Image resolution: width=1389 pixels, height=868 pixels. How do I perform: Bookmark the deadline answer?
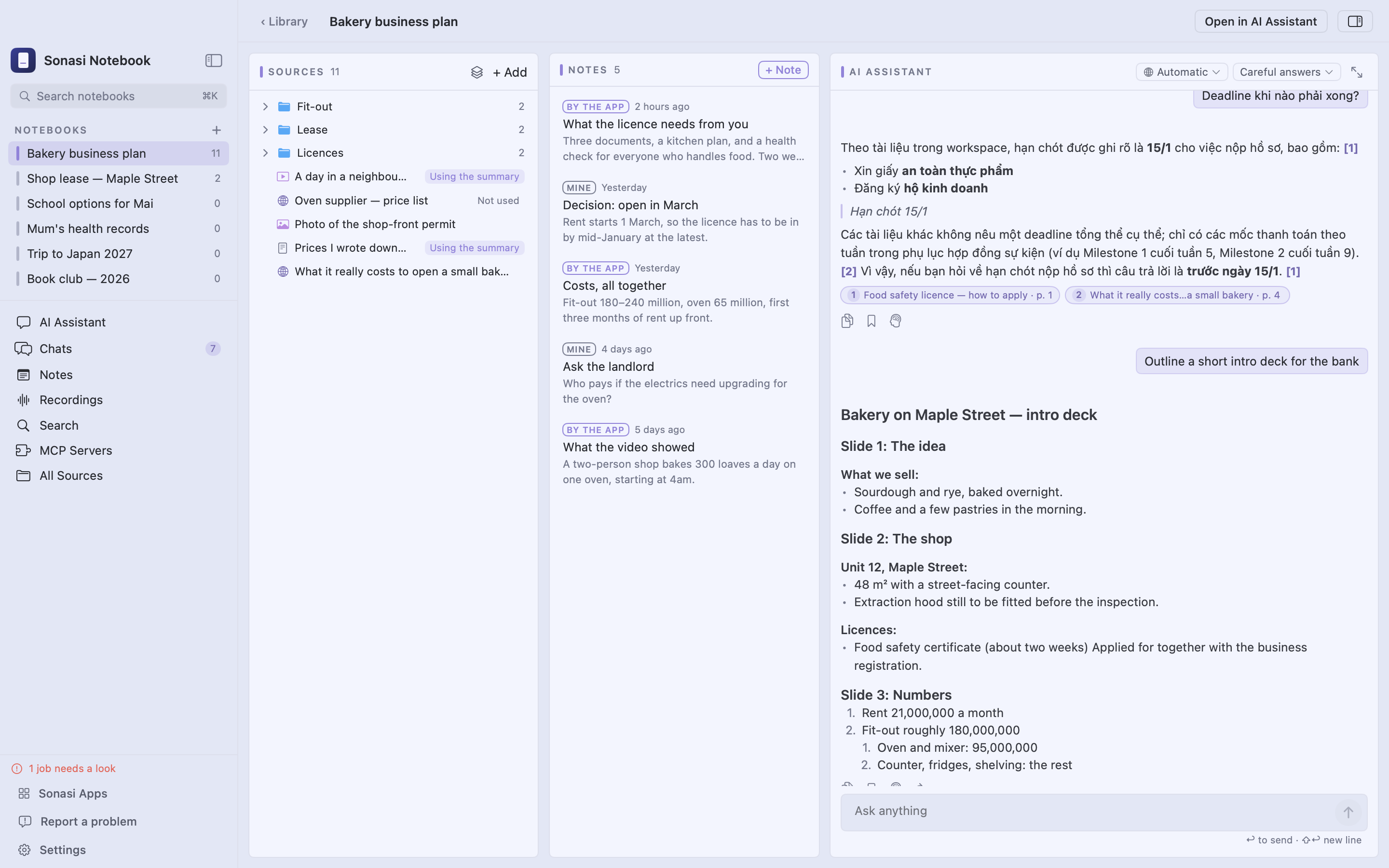coord(872,321)
